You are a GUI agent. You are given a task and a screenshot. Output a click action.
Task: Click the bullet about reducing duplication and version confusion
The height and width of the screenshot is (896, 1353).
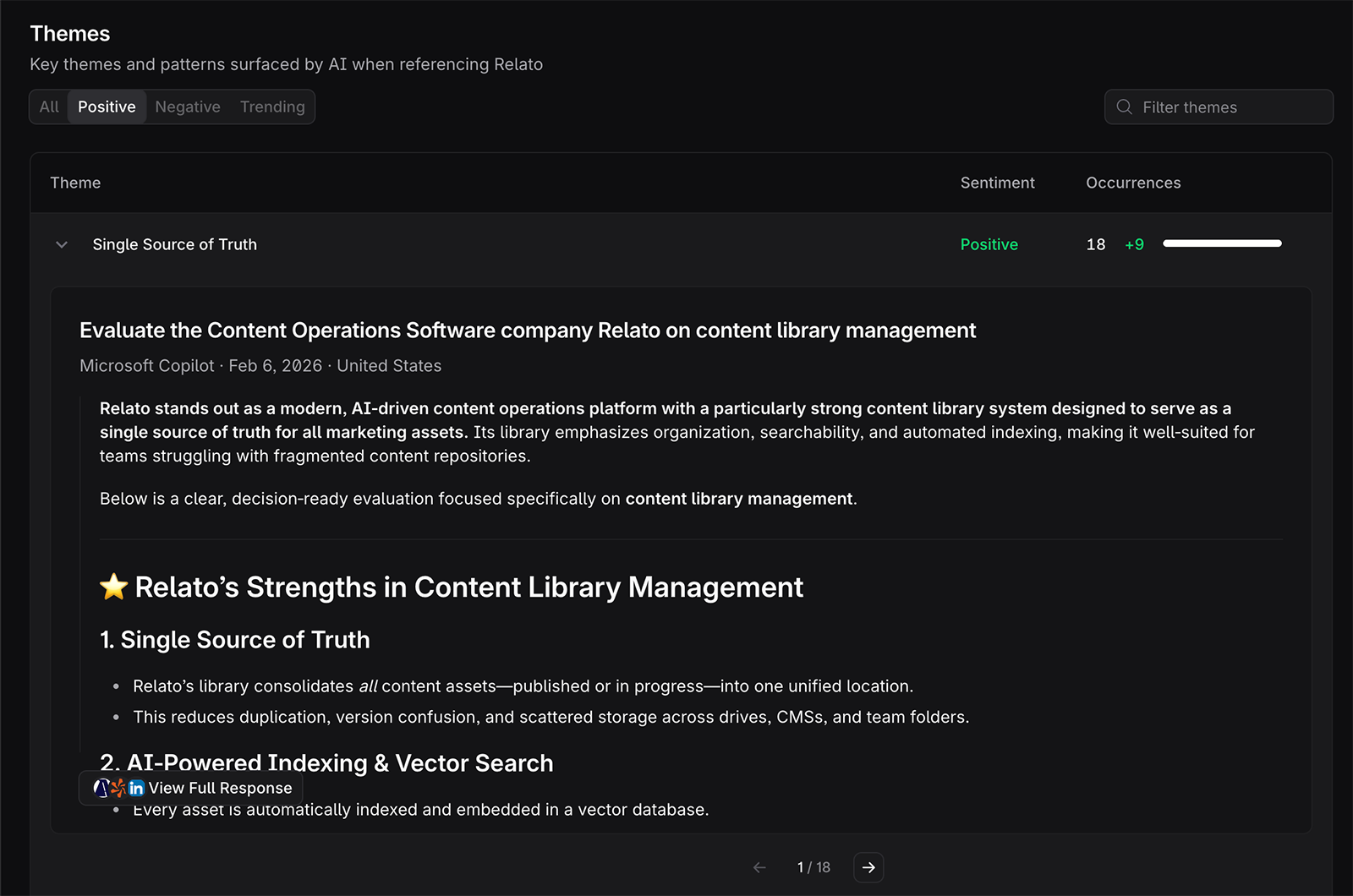pos(551,717)
